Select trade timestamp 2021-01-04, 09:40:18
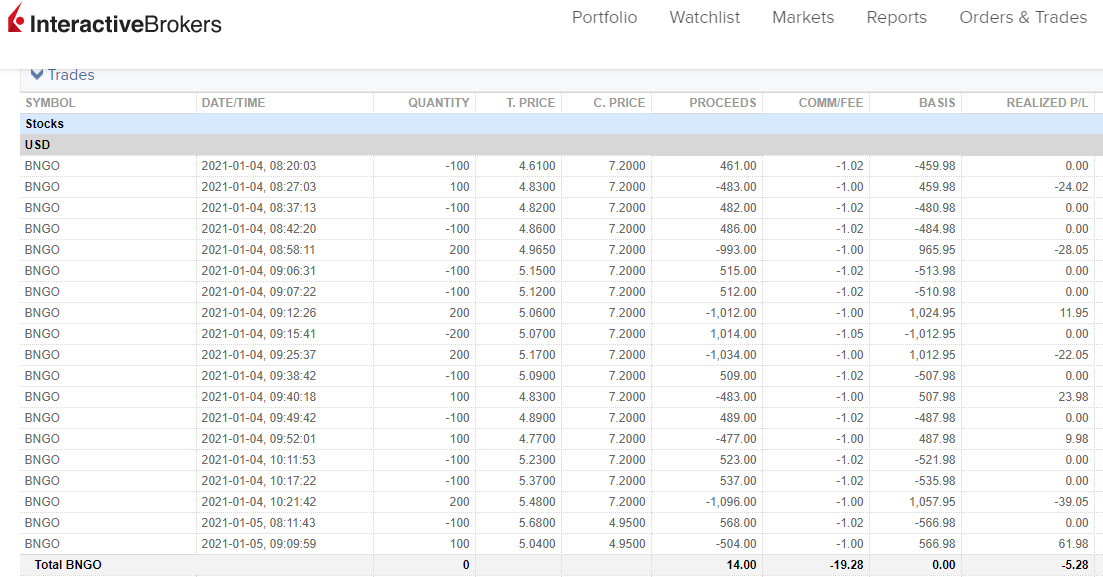The image size is (1103, 577). [259, 397]
